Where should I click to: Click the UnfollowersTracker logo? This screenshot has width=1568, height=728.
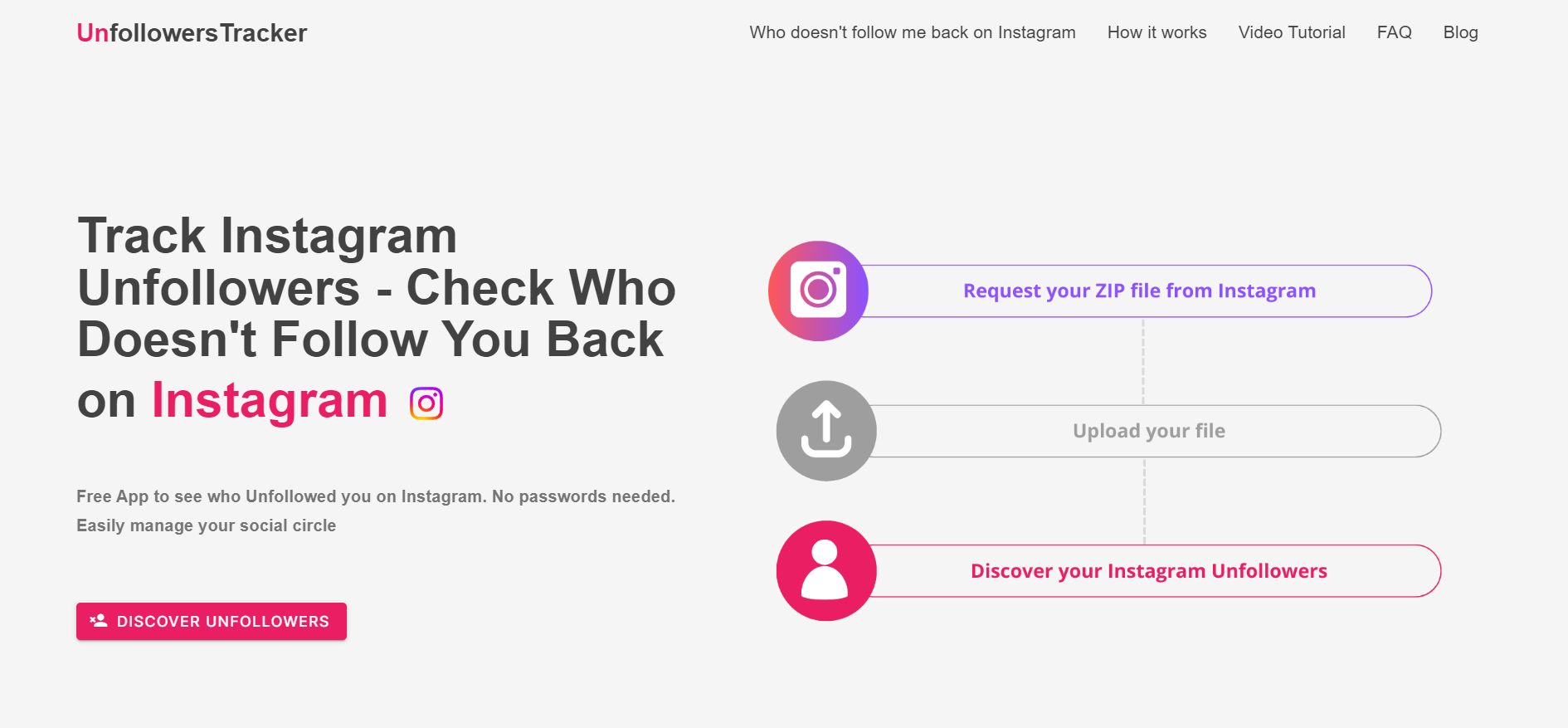click(x=192, y=33)
